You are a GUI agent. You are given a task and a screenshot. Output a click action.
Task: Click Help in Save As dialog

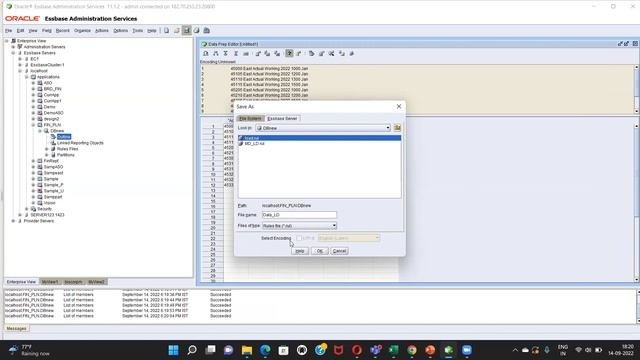coord(300,251)
